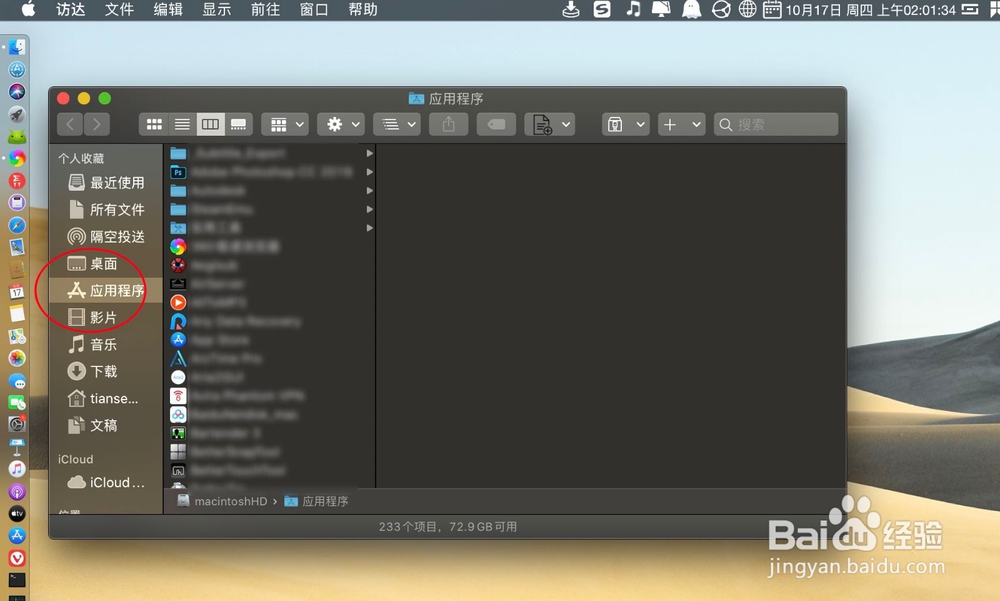Click the calendar icon in menu bar
Viewport: 1000px width, 601px height.
tap(772, 10)
